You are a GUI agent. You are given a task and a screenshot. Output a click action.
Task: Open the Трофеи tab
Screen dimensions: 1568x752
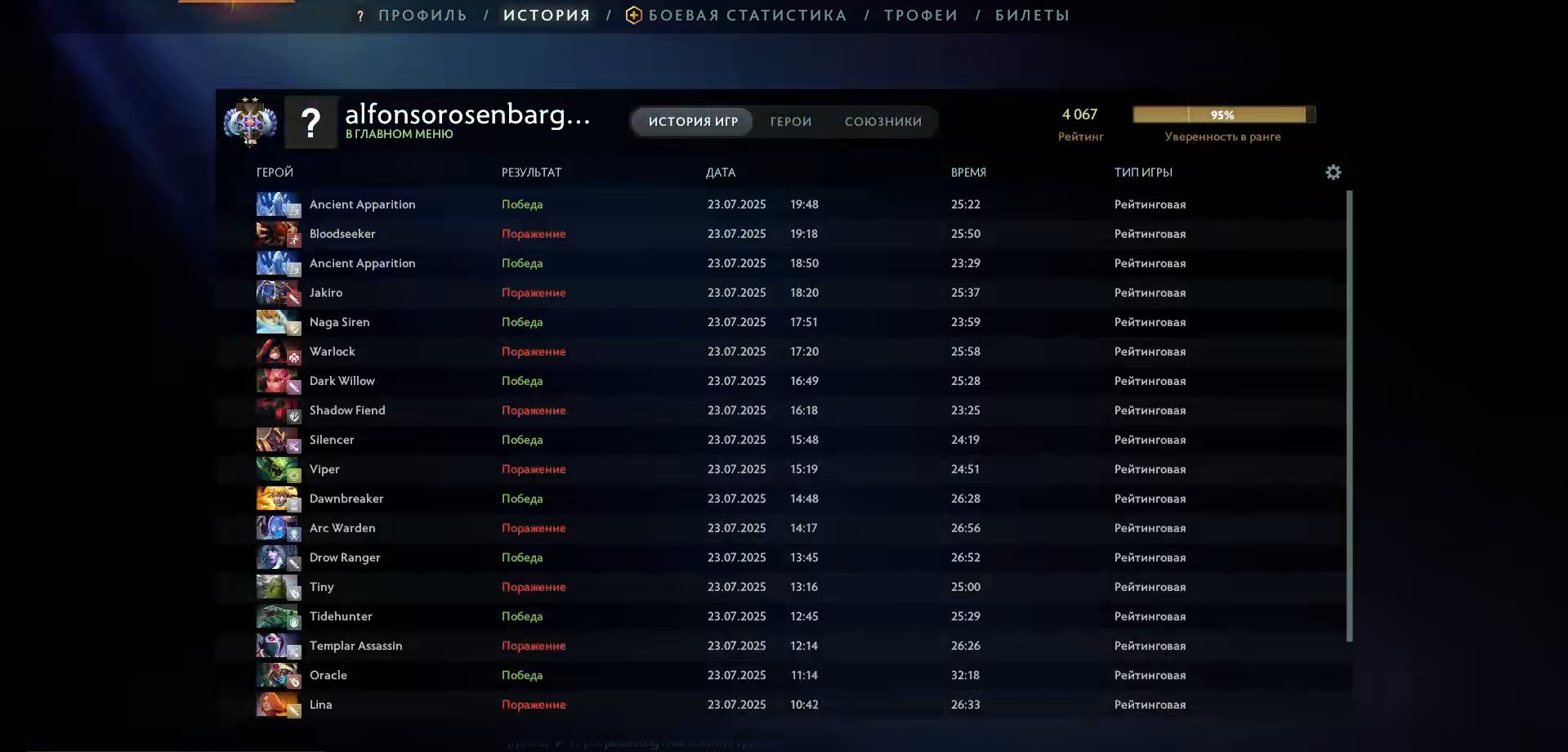(921, 16)
